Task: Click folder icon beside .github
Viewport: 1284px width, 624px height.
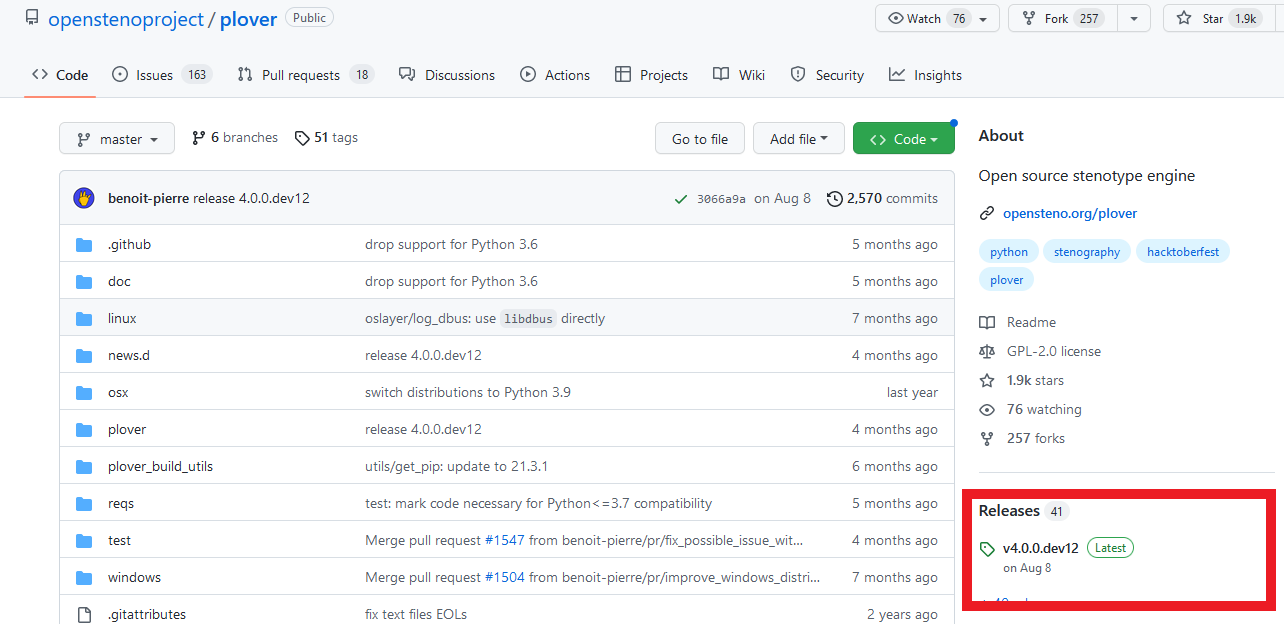Action: click(x=84, y=244)
